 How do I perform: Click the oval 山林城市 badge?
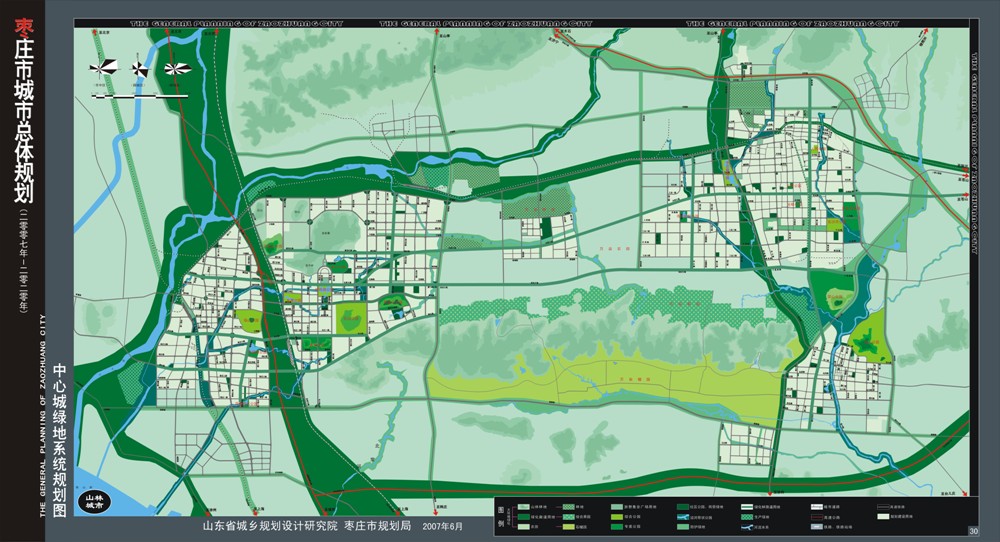pyautogui.click(x=96, y=501)
